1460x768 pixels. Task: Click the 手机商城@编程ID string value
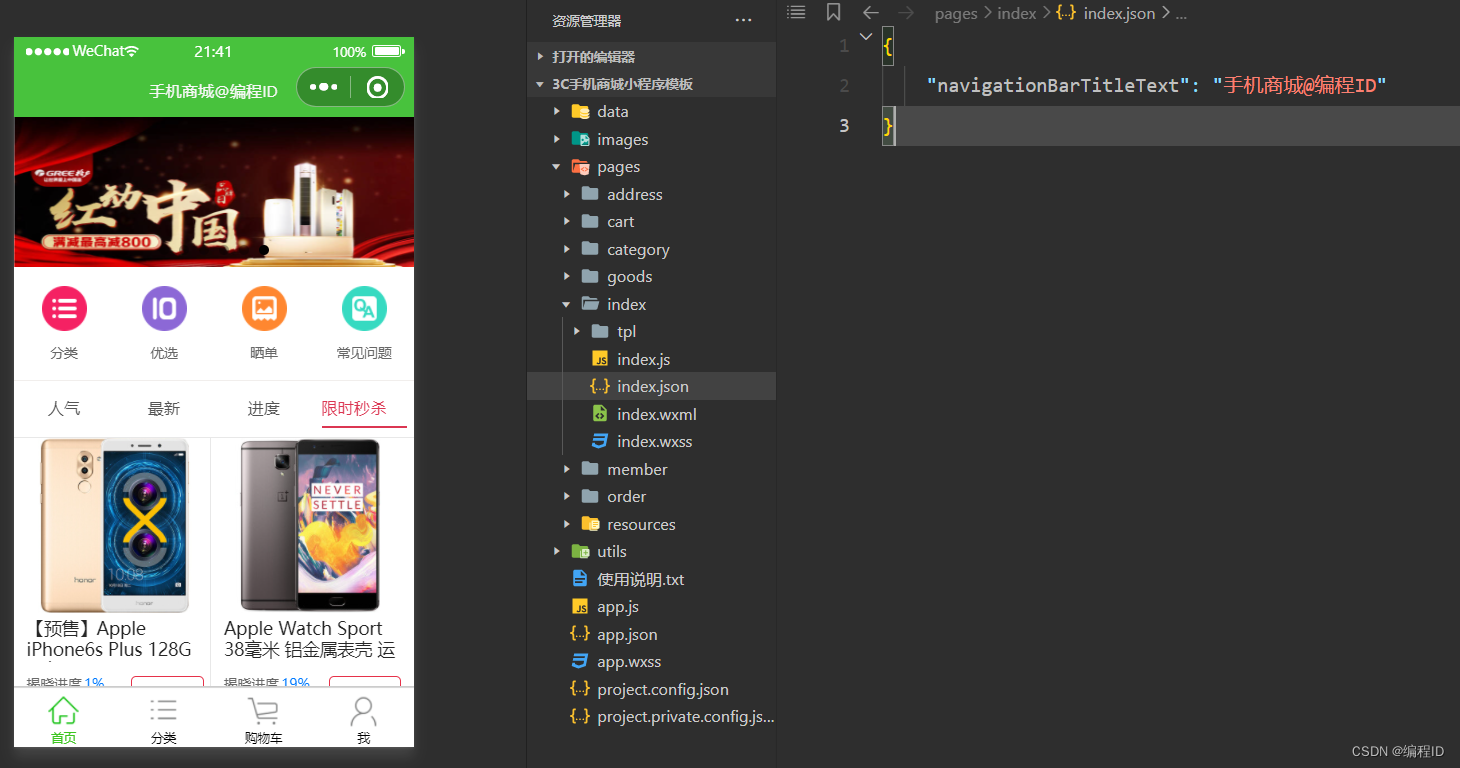[1300, 86]
